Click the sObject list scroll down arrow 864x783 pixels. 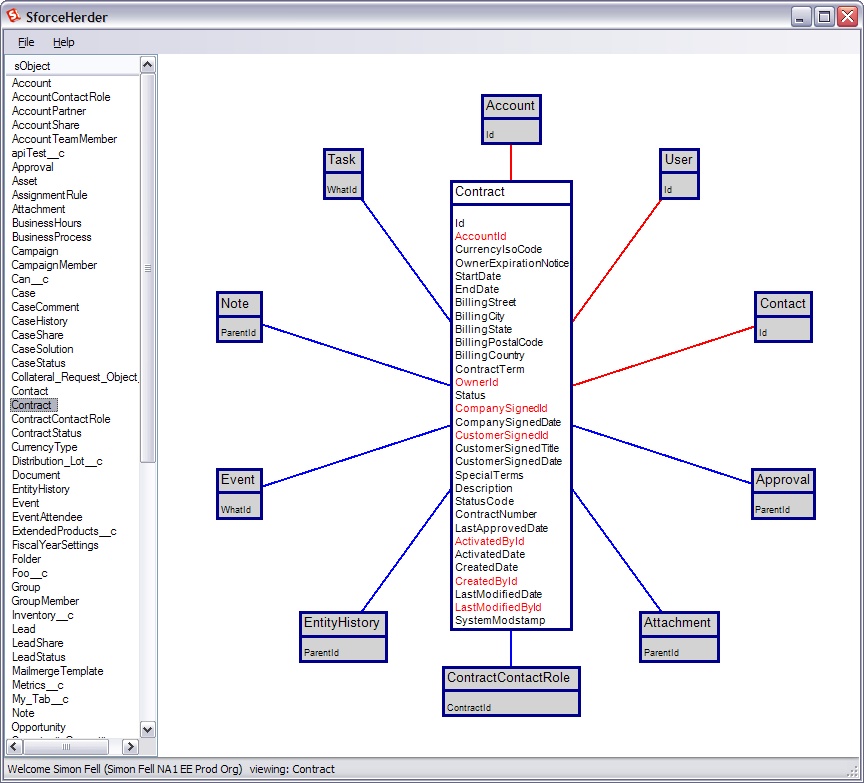point(148,730)
